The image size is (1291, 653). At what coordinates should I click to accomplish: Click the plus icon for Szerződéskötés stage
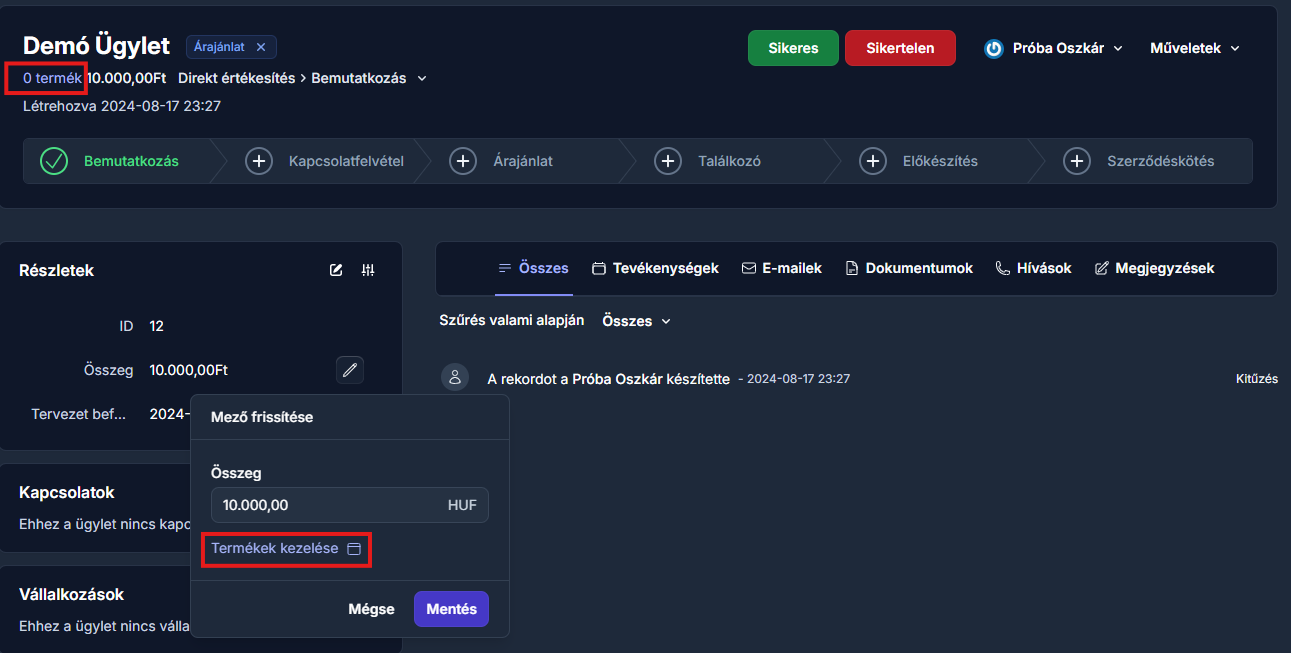click(x=1077, y=161)
